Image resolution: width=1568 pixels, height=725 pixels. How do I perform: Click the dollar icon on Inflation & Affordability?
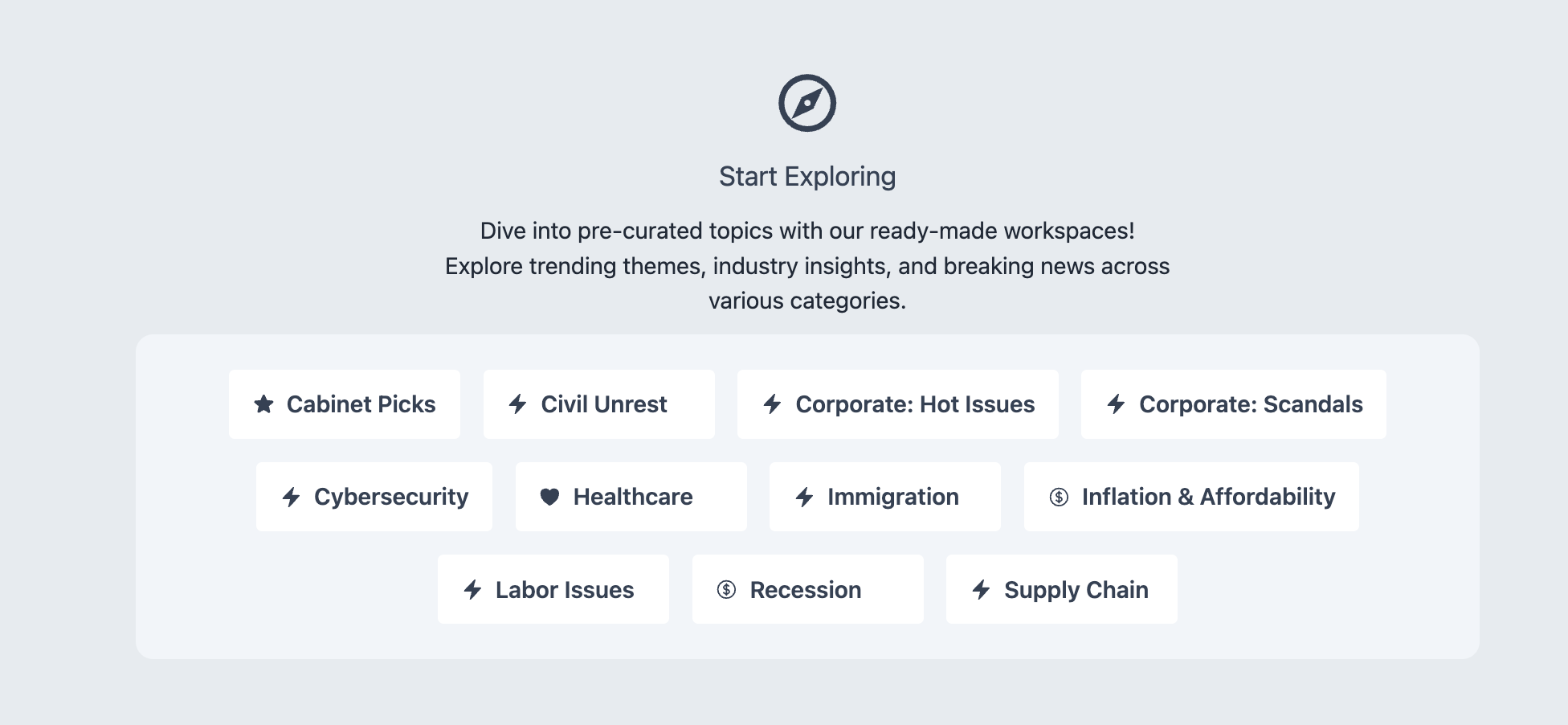[1059, 497]
